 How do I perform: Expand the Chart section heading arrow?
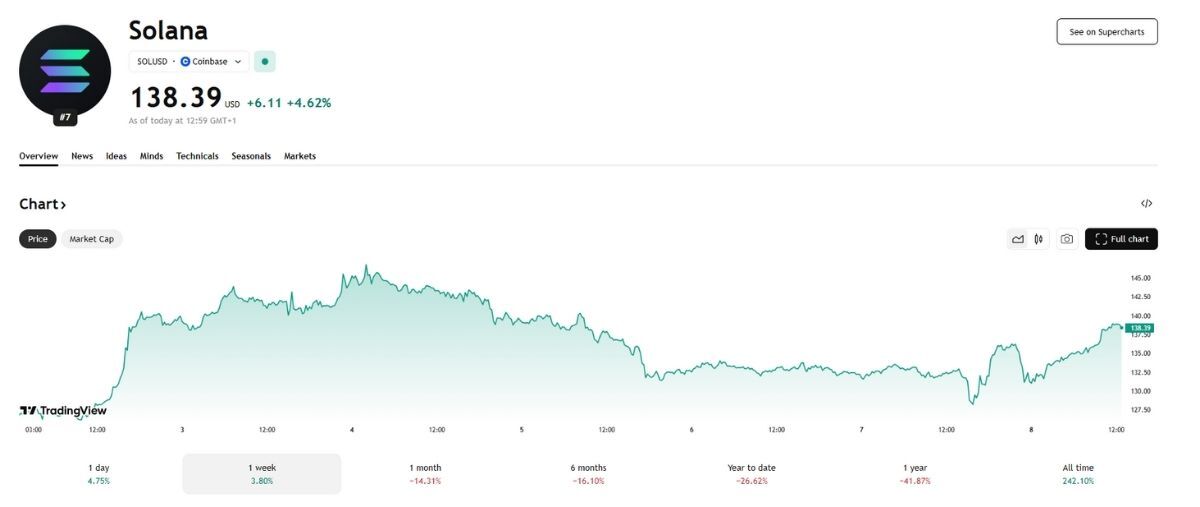(x=63, y=204)
